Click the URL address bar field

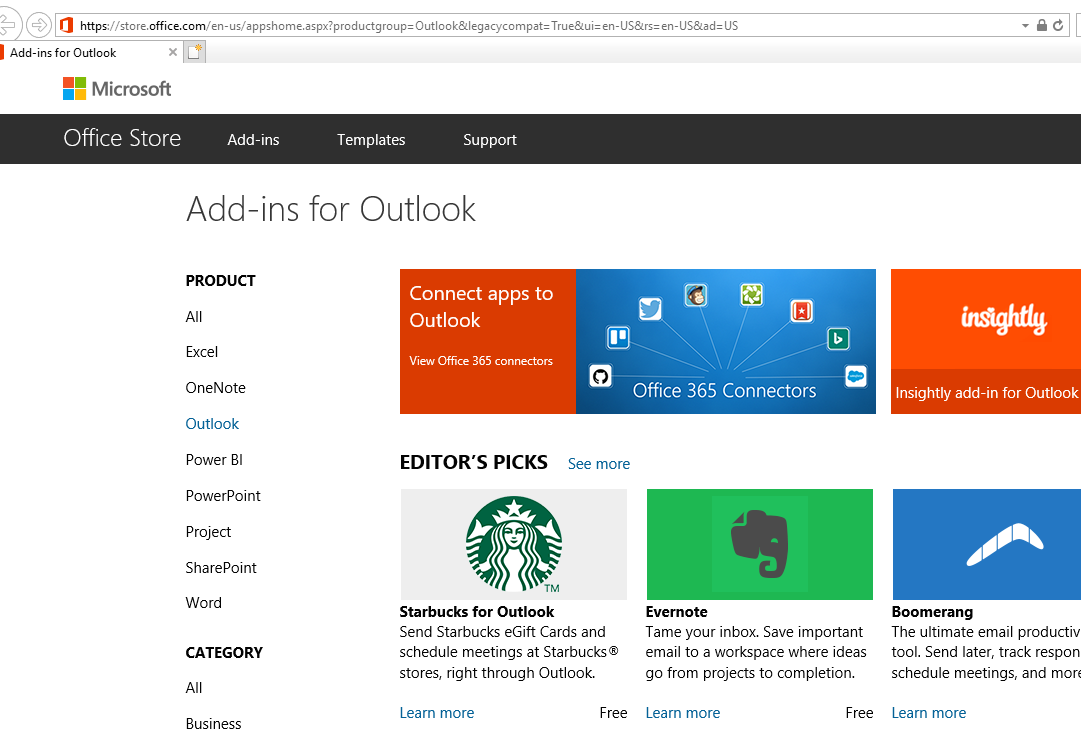point(540,25)
